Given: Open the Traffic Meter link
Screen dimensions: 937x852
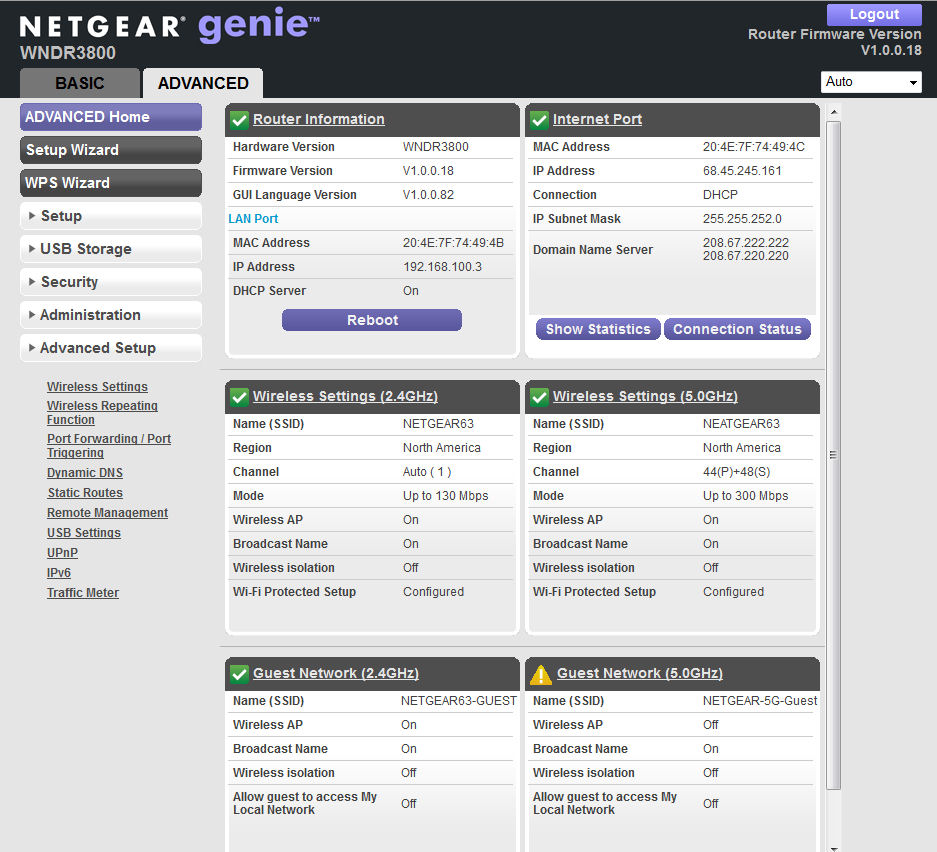Looking at the screenshot, I should coord(83,593).
